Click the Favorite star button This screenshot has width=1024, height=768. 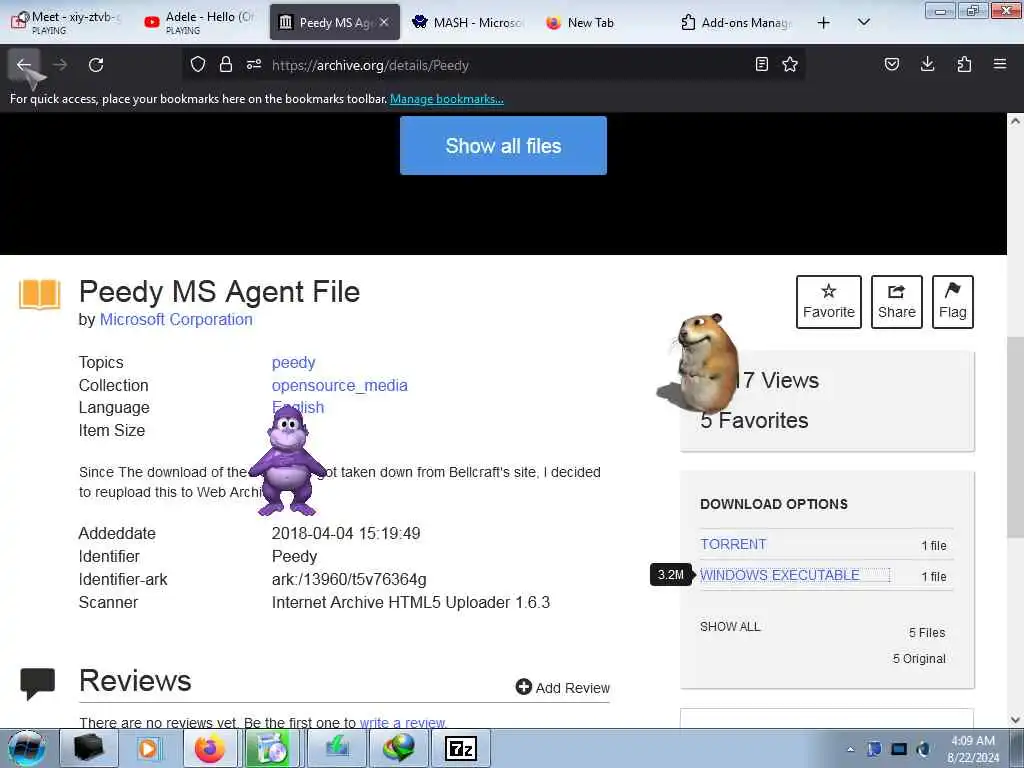click(x=829, y=302)
